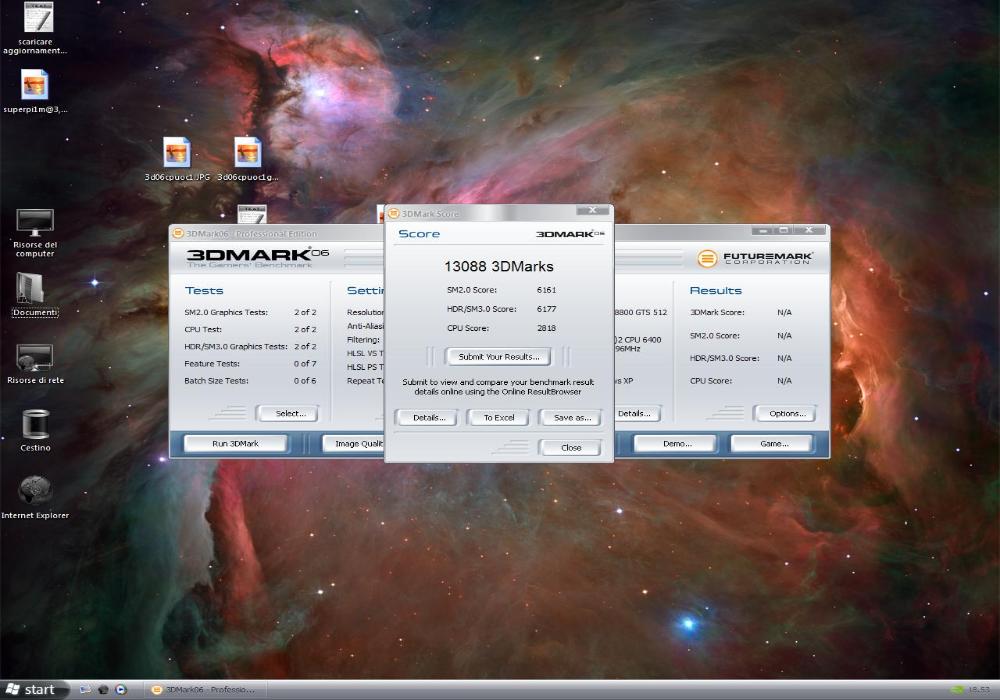
Task: Click the Show Desktop quick launch icon
Action: point(85,690)
